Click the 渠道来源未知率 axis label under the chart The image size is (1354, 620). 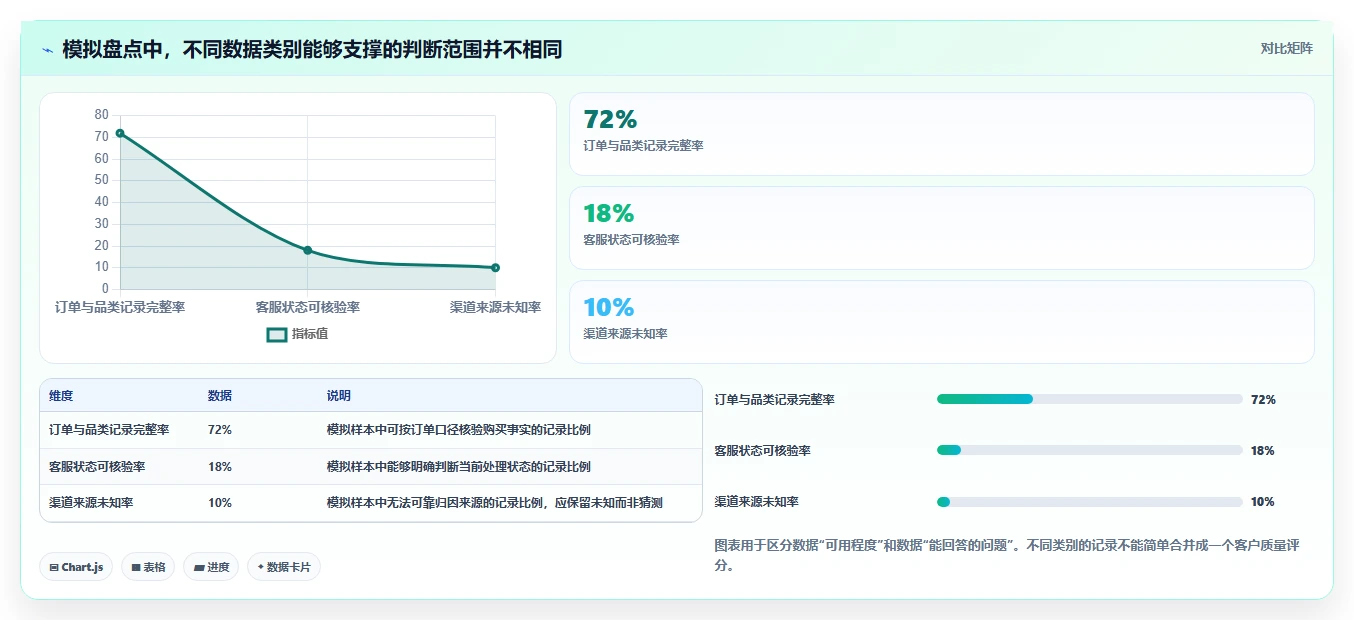[495, 308]
